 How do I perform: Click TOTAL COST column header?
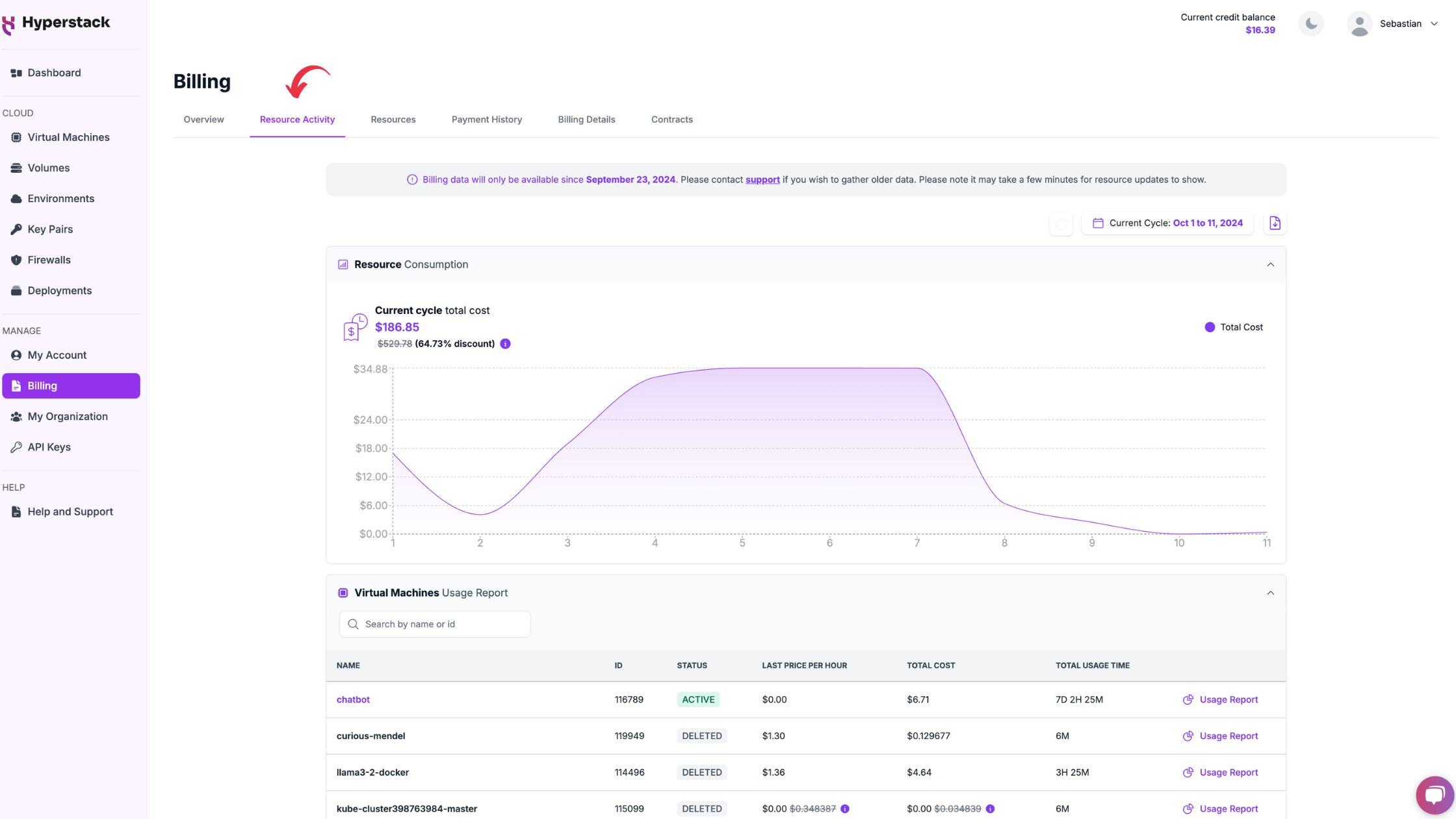click(931, 666)
